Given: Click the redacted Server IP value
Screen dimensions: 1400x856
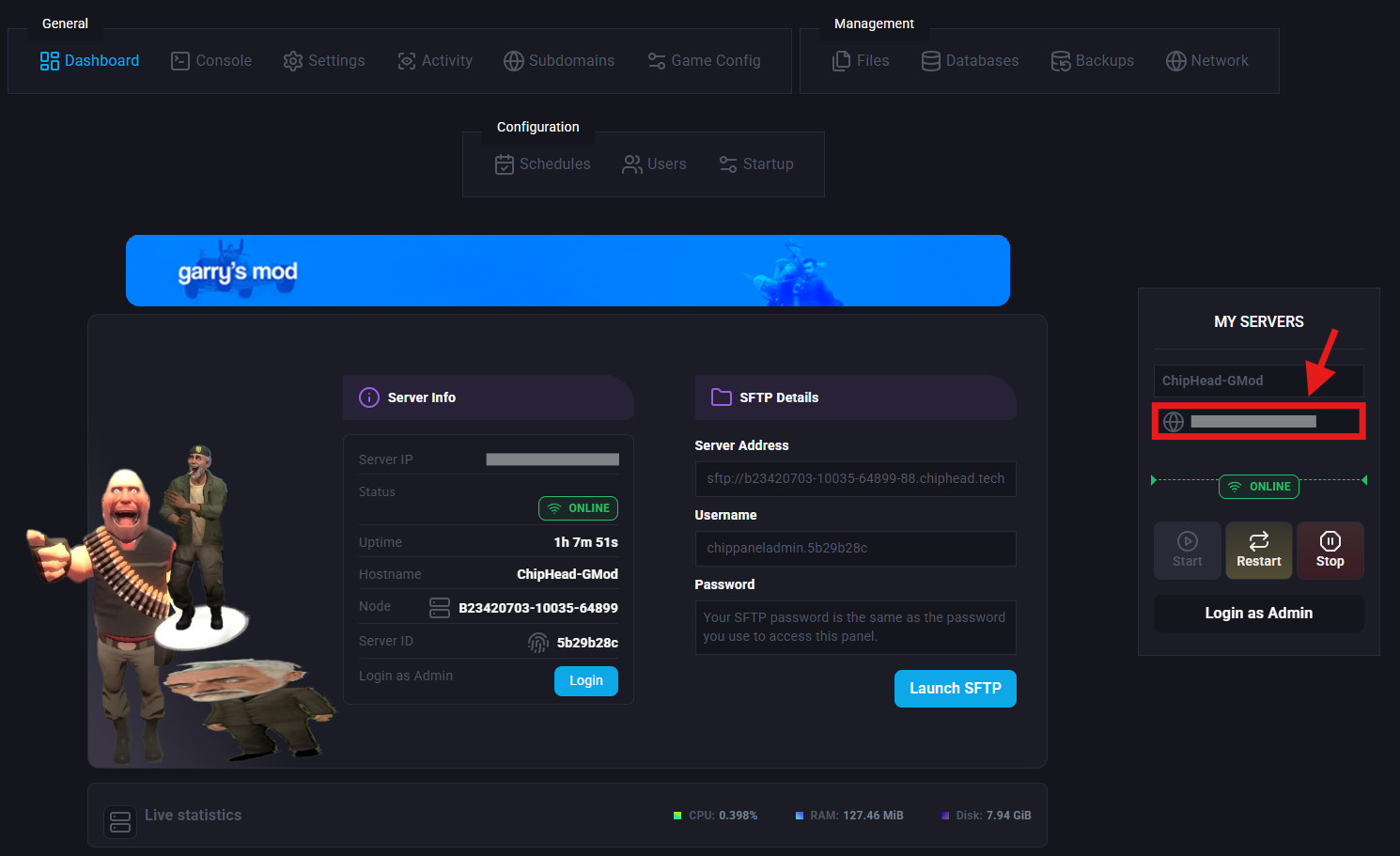Looking at the screenshot, I should [x=552, y=459].
